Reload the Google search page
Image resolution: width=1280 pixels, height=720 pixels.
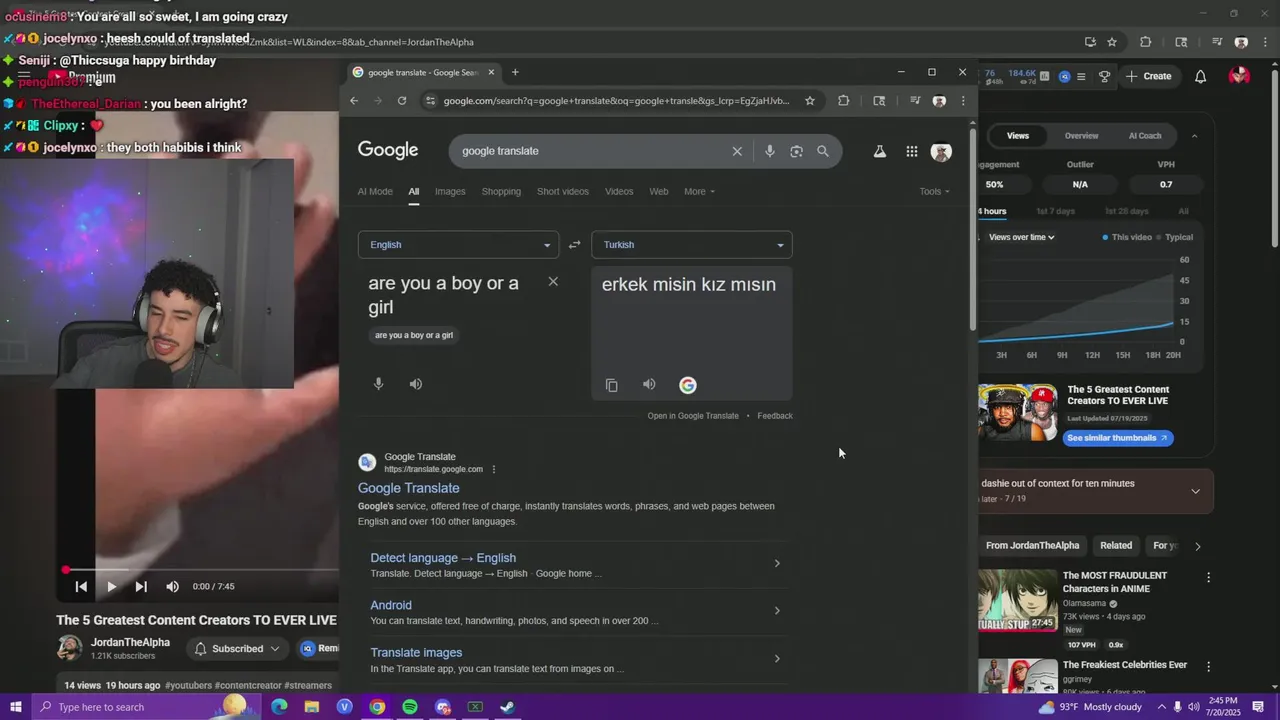[x=402, y=101]
